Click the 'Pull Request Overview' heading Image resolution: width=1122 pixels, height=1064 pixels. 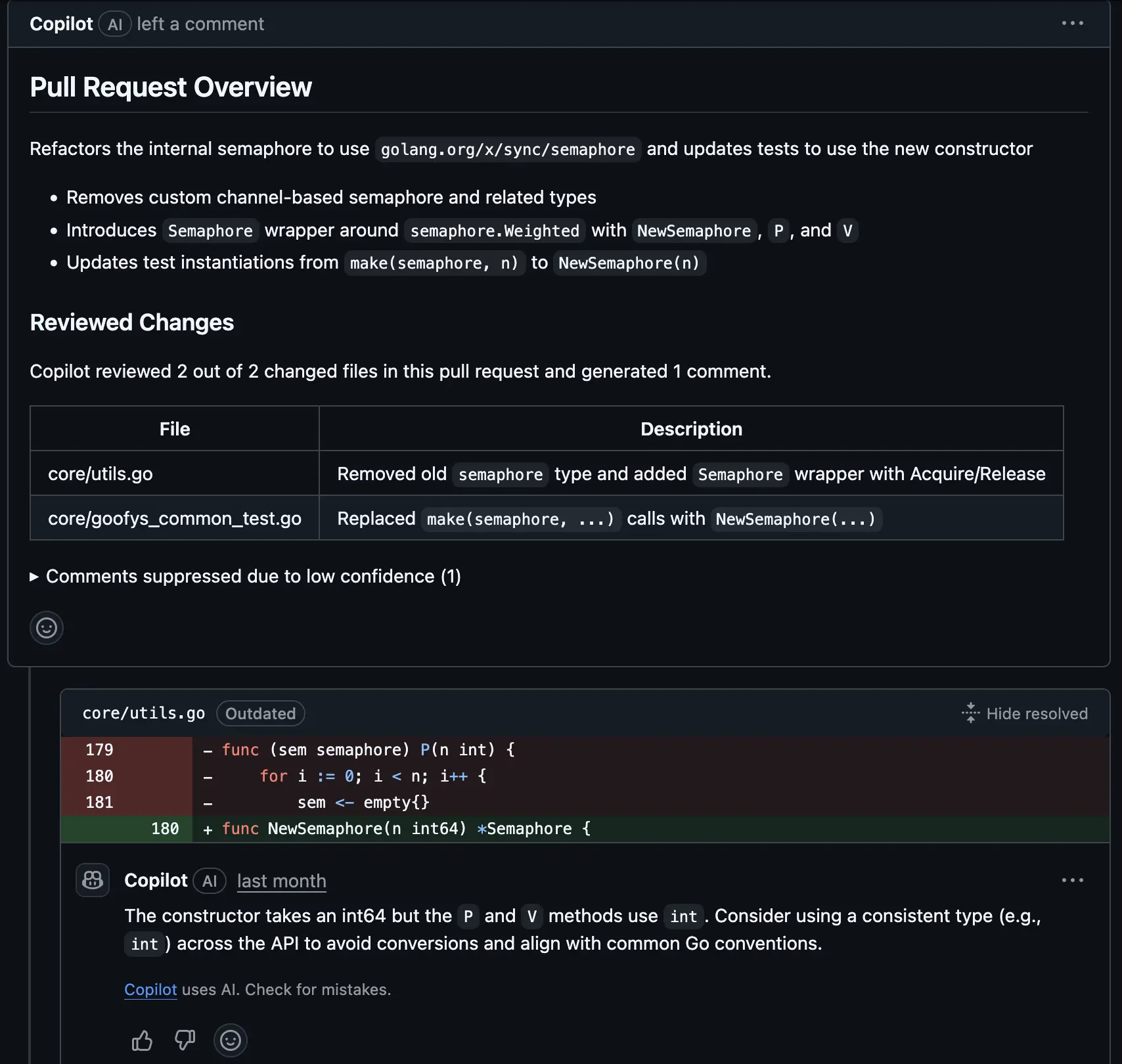pyautogui.click(x=171, y=87)
